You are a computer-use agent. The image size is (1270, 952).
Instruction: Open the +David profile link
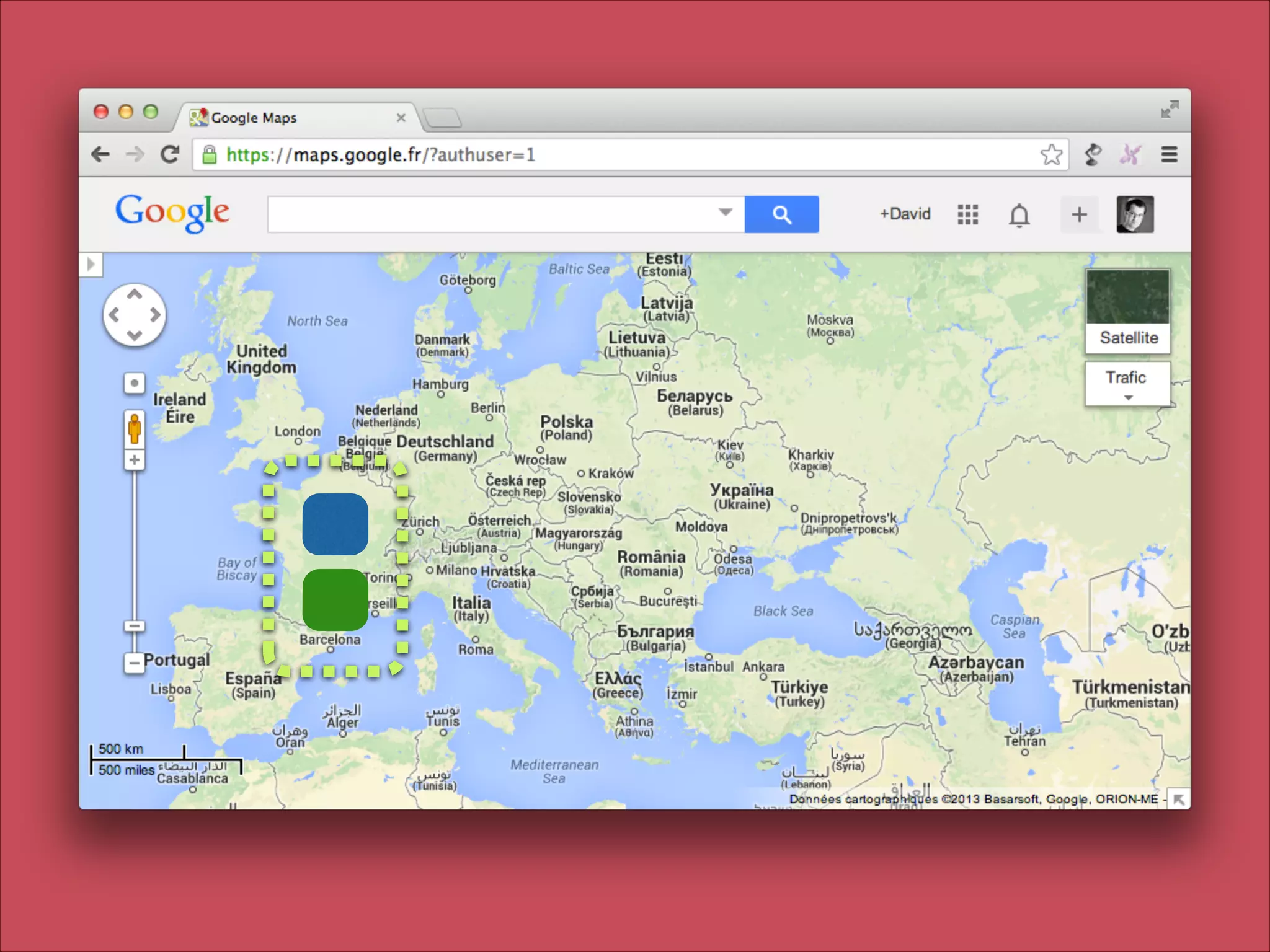tap(905, 214)
